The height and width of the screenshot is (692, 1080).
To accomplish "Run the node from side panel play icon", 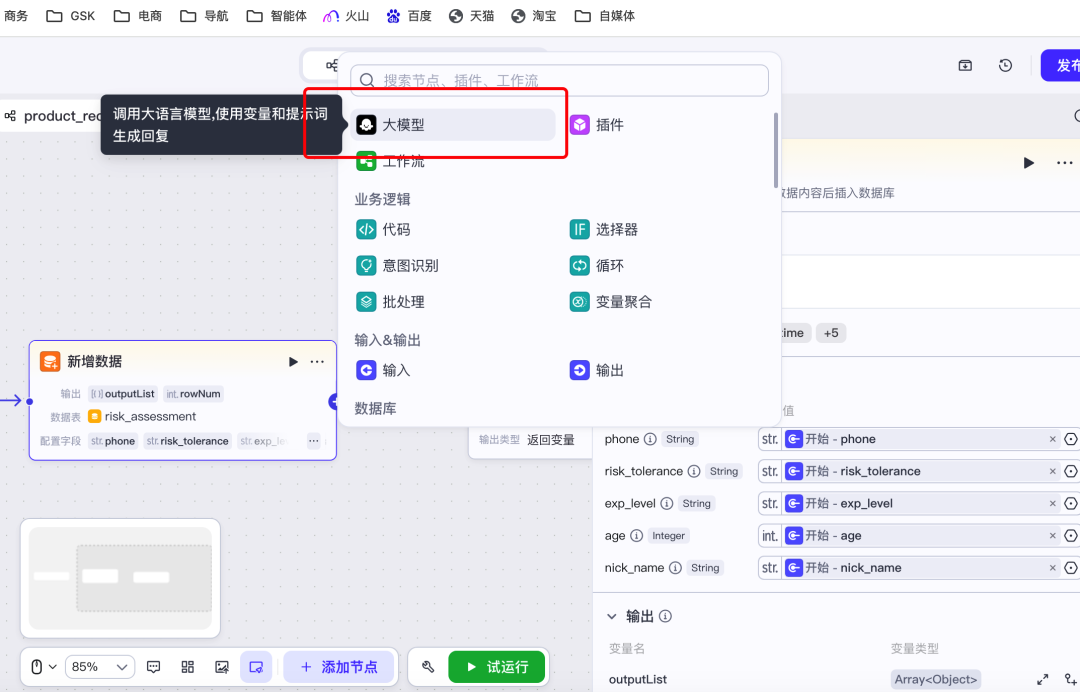I will pyautogui.click(x=1028, y=163).
